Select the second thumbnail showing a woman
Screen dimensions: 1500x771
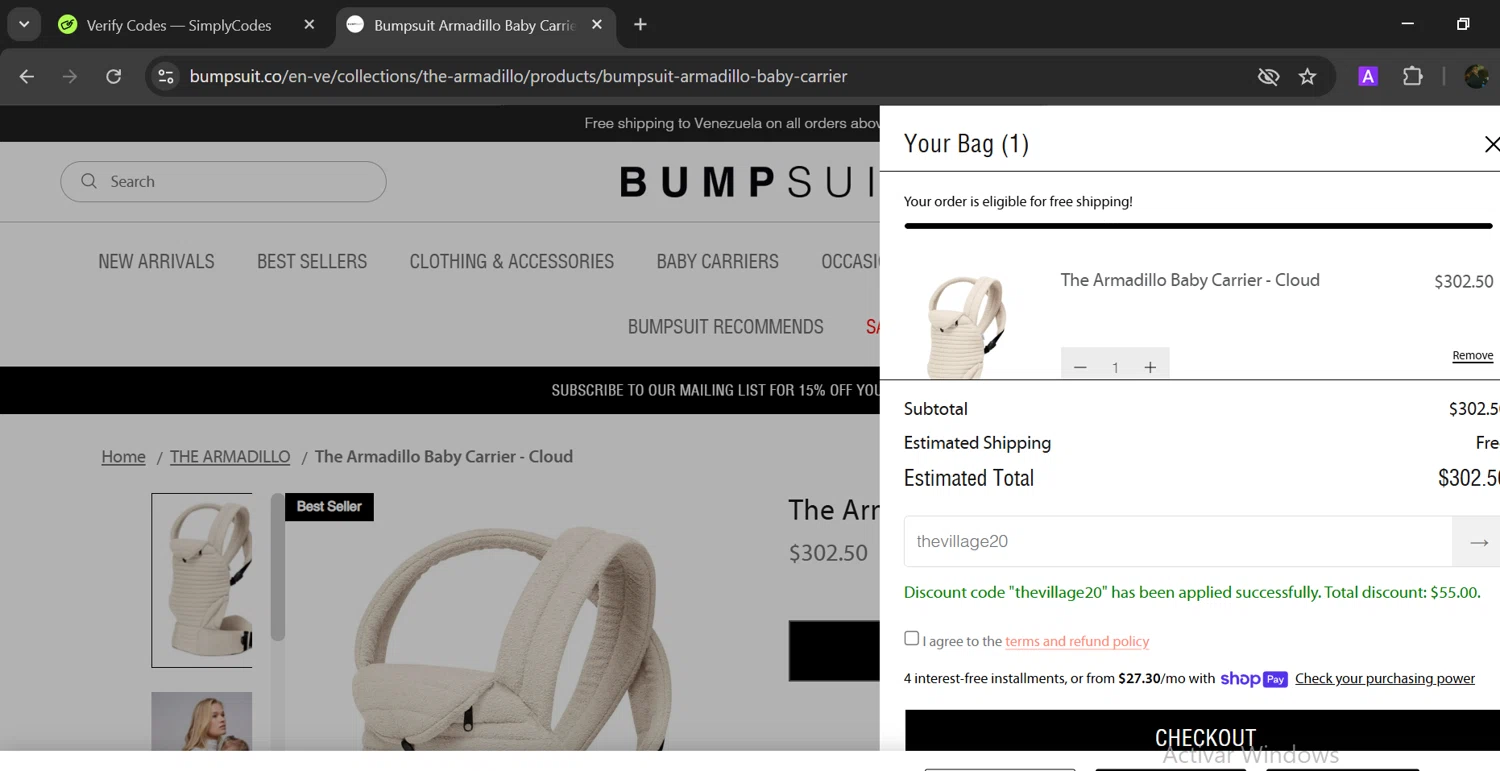pos(202,721)
